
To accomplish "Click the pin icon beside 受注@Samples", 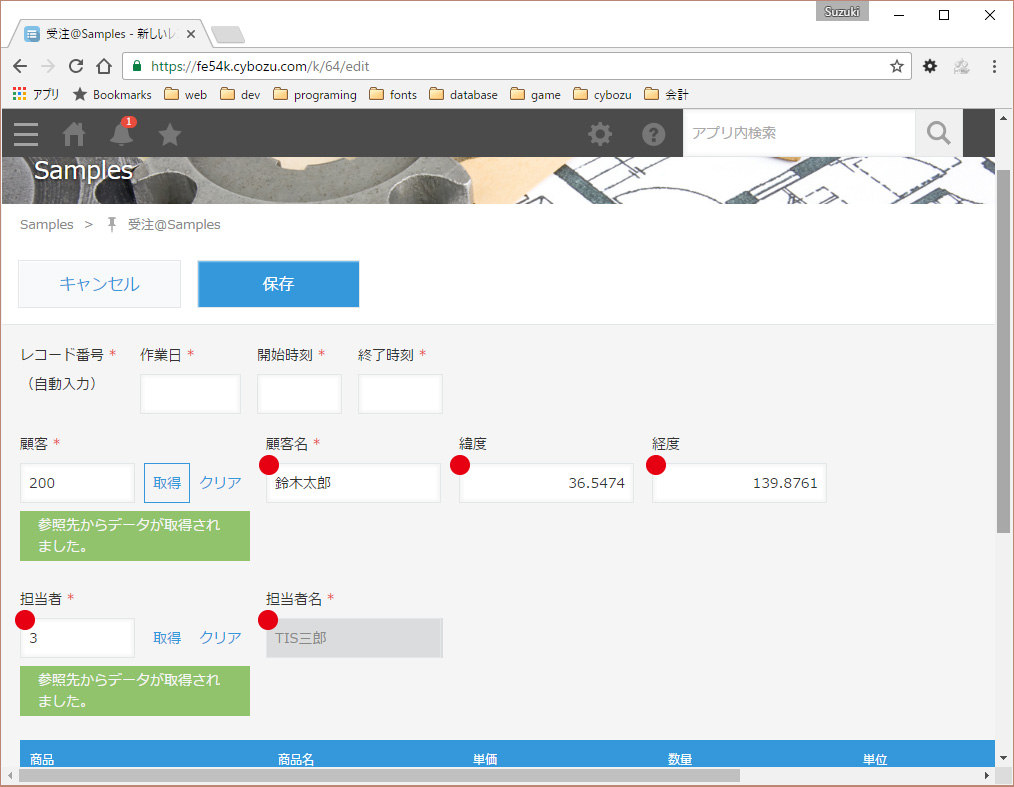I will click(111, 224).
